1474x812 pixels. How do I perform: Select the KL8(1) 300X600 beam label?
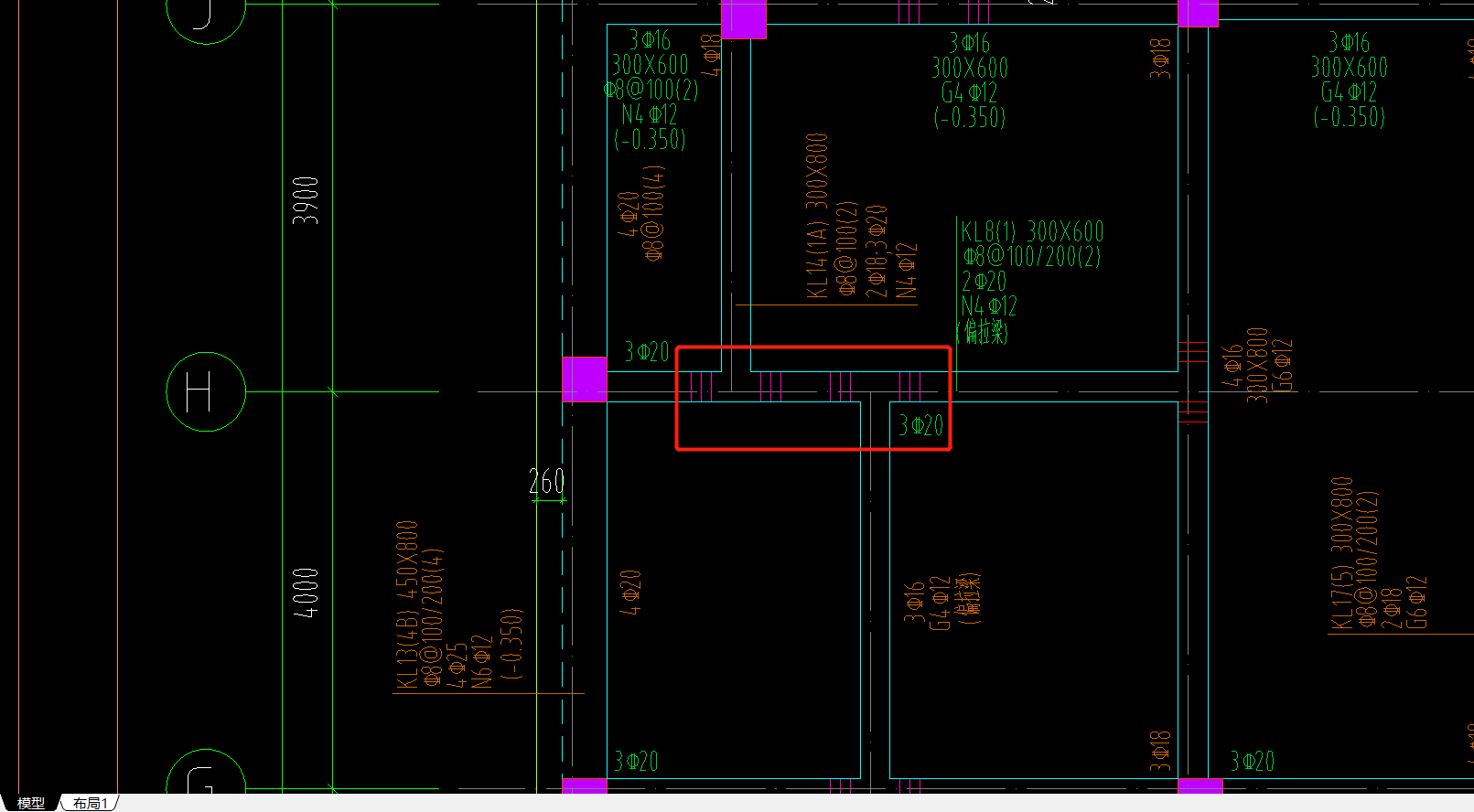coord(1032,230)
